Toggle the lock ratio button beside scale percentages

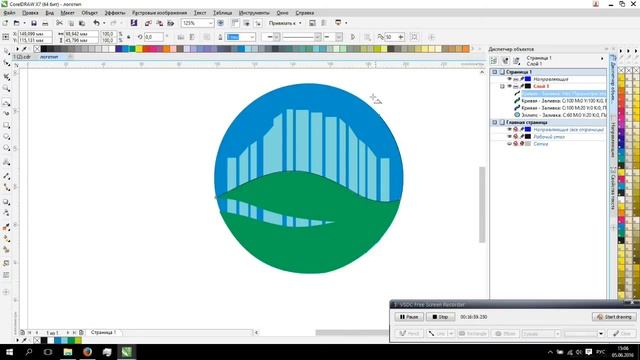[x=129, y=37]
